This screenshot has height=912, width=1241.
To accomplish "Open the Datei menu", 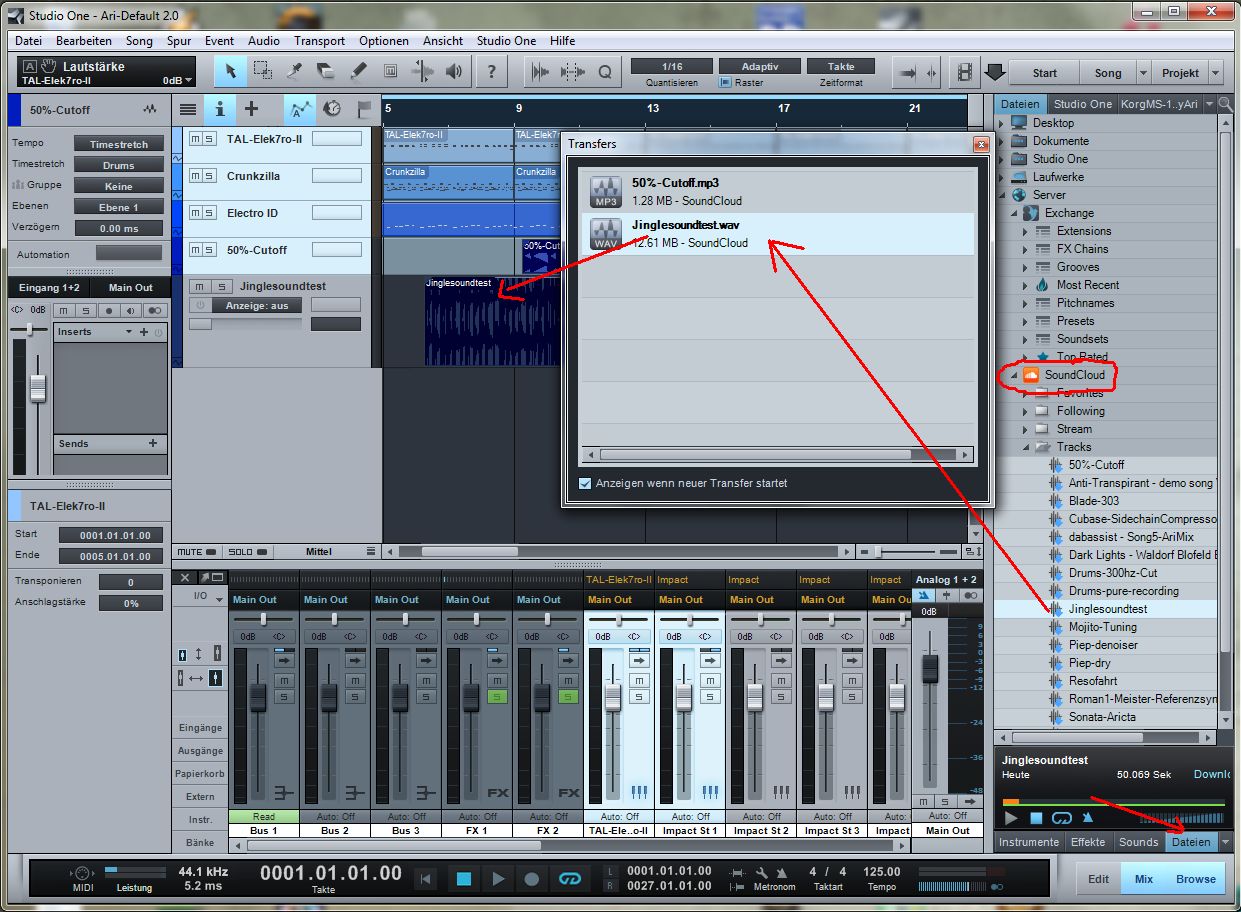I will (x=28, y=41).
